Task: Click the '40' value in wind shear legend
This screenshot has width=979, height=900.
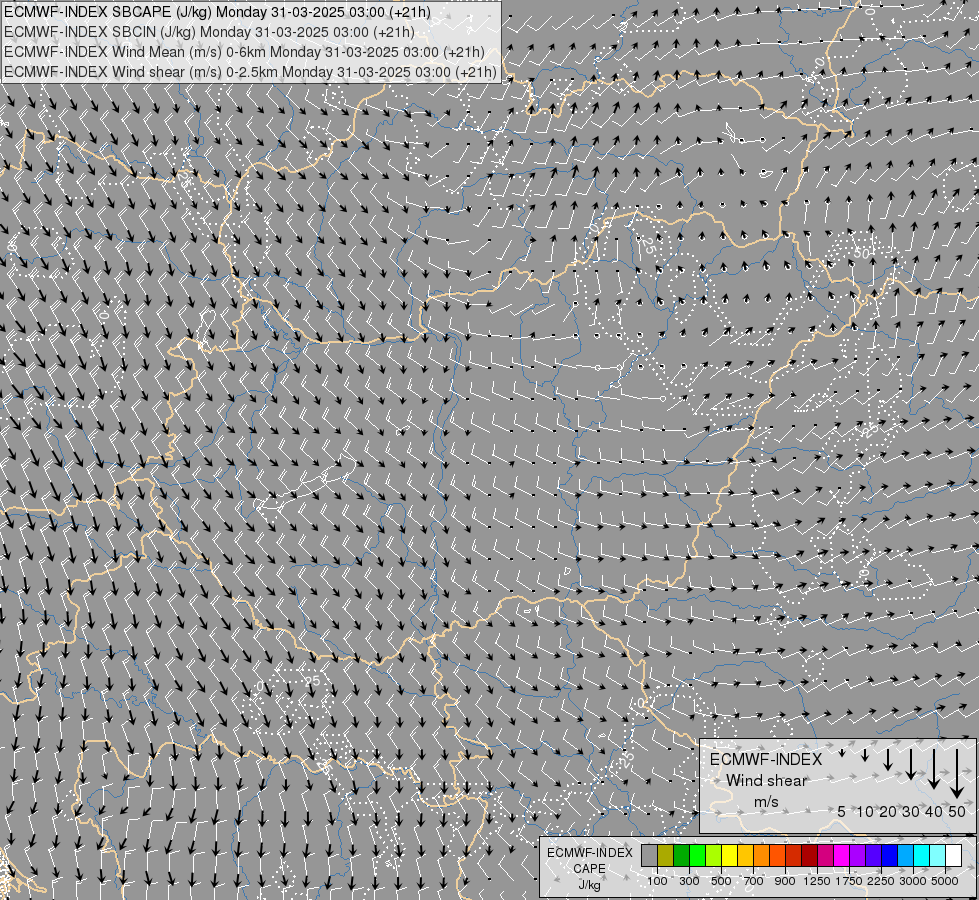Action: click(933, 811)
